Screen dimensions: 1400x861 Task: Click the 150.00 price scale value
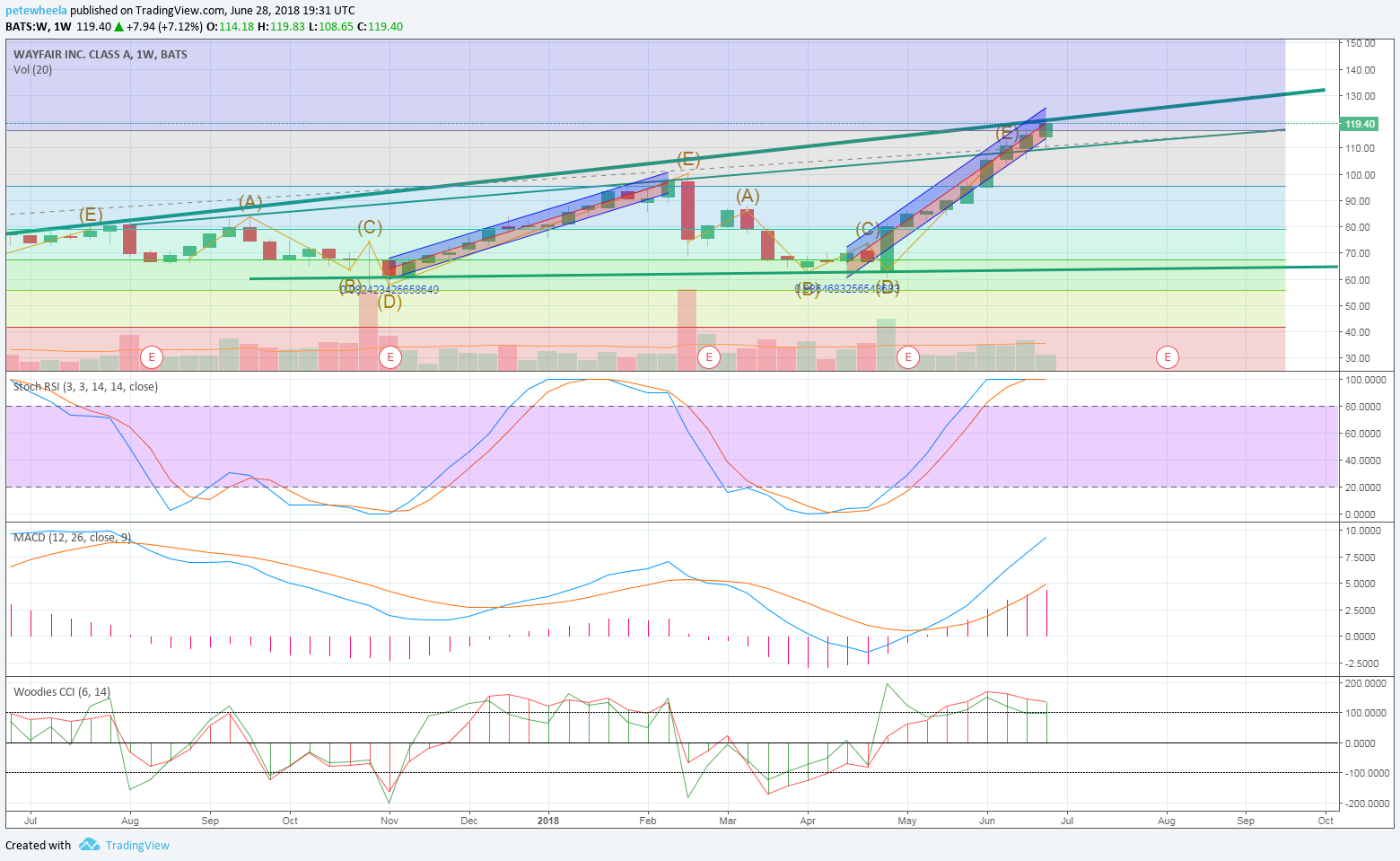[x=1361, y=43]
